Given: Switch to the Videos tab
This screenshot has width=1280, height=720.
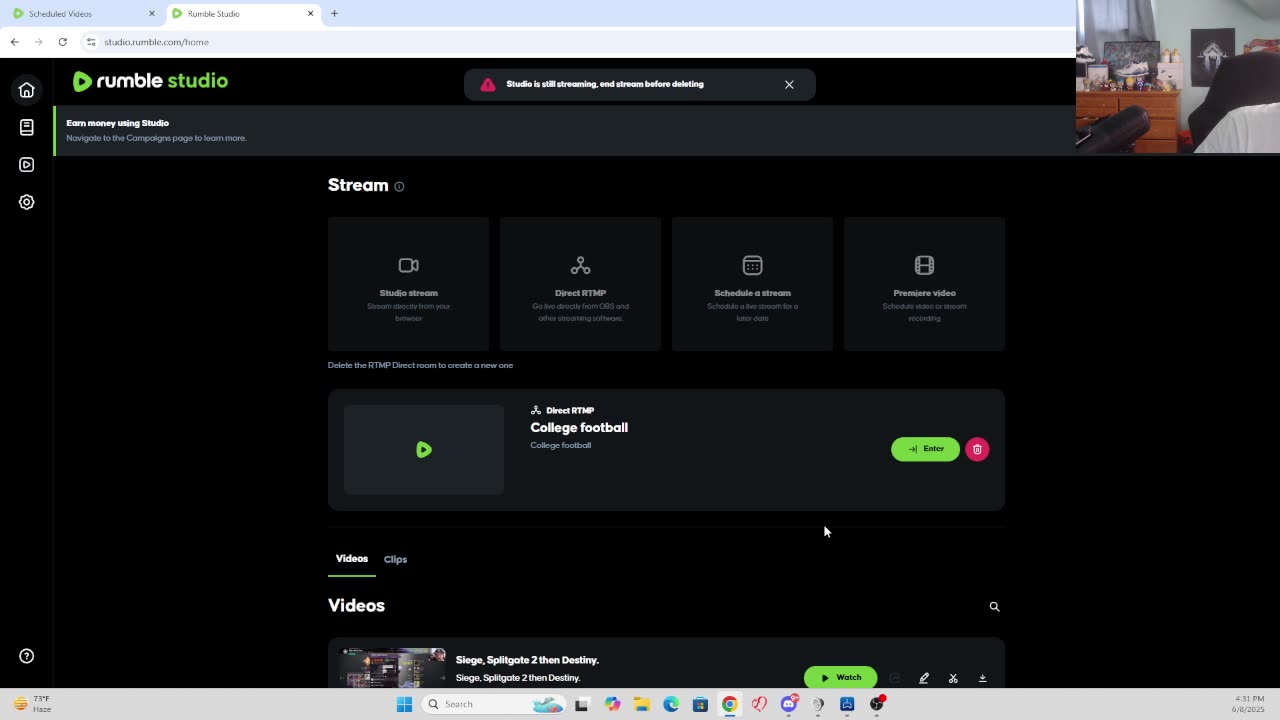Looking at the screenshot, I should tap(352, 558).
